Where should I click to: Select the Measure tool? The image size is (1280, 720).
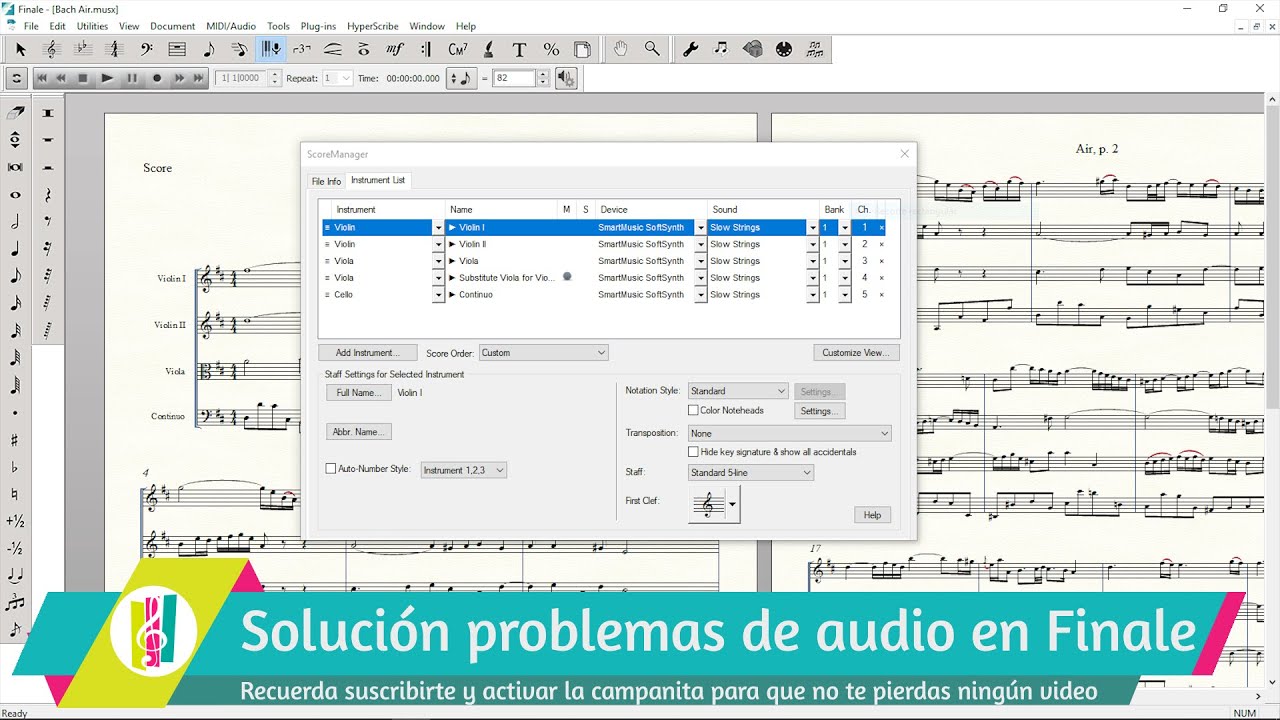pyautogui.click(x=177, y=49)
